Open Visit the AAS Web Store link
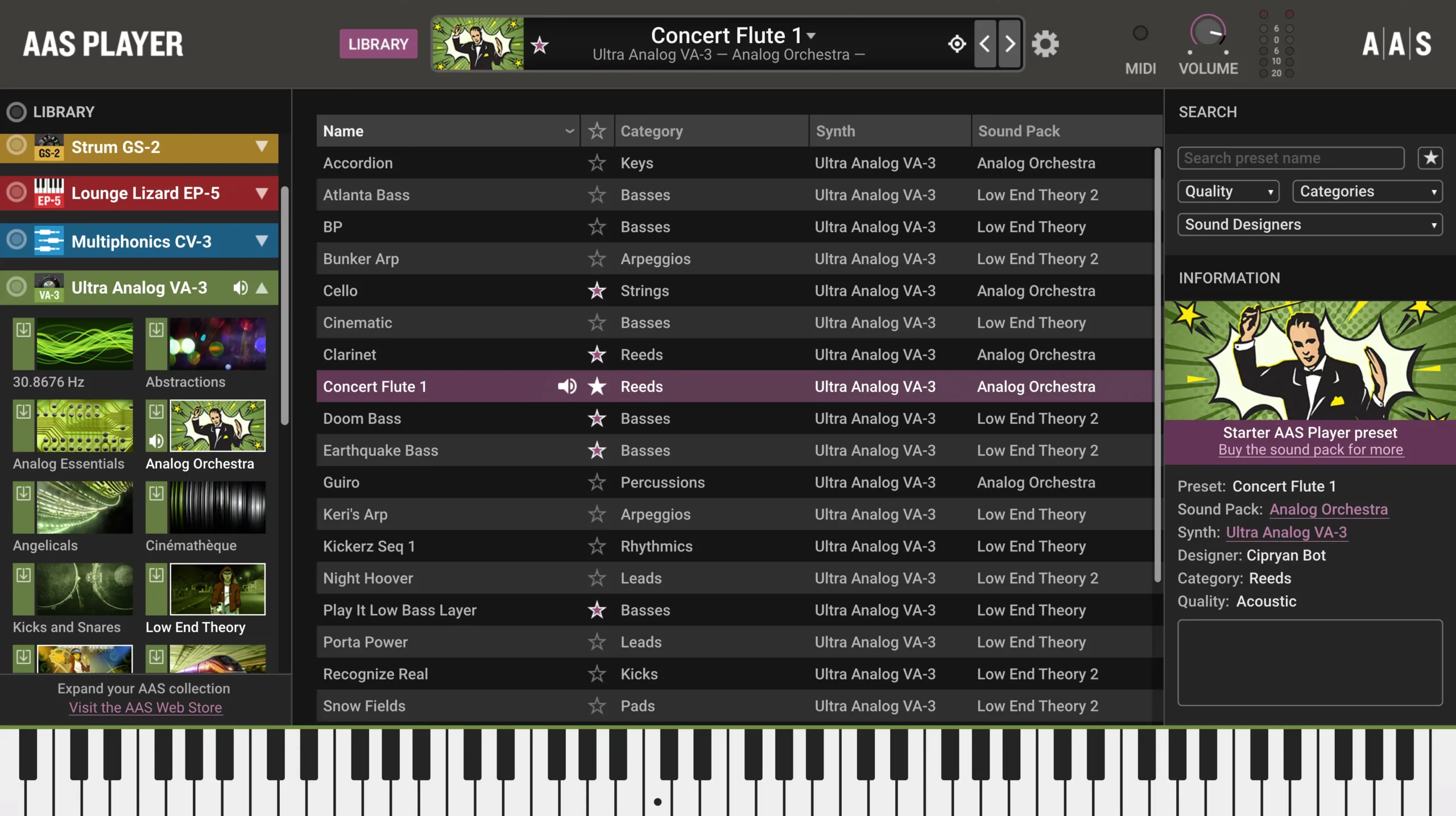The image size is (1456, 816). coord(146,708)
